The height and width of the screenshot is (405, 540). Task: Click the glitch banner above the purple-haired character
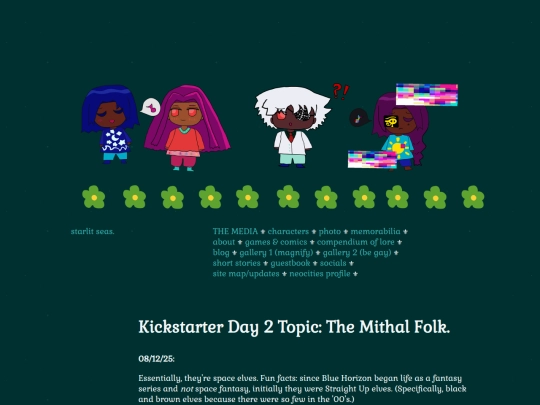(427, 94)
